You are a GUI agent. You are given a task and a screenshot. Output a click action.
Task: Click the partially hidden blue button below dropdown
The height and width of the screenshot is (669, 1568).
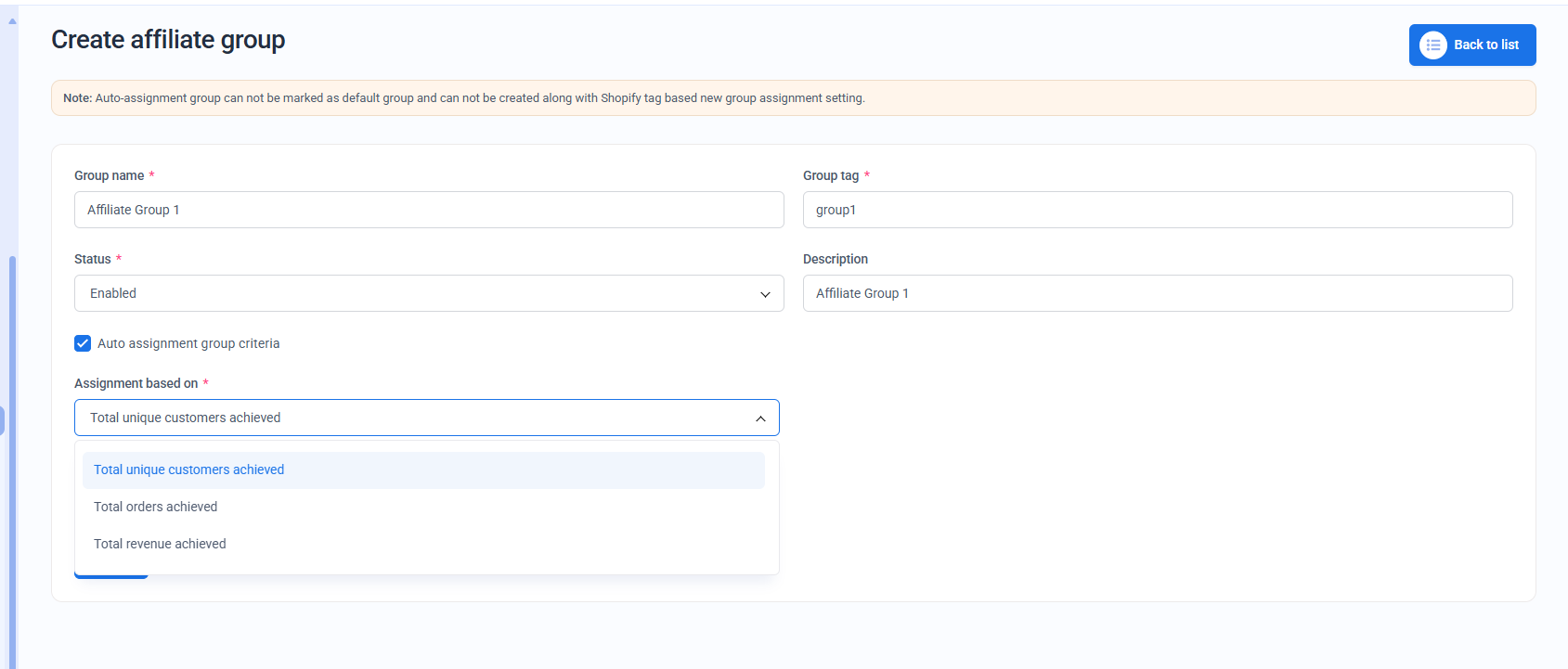pos(110,577)
